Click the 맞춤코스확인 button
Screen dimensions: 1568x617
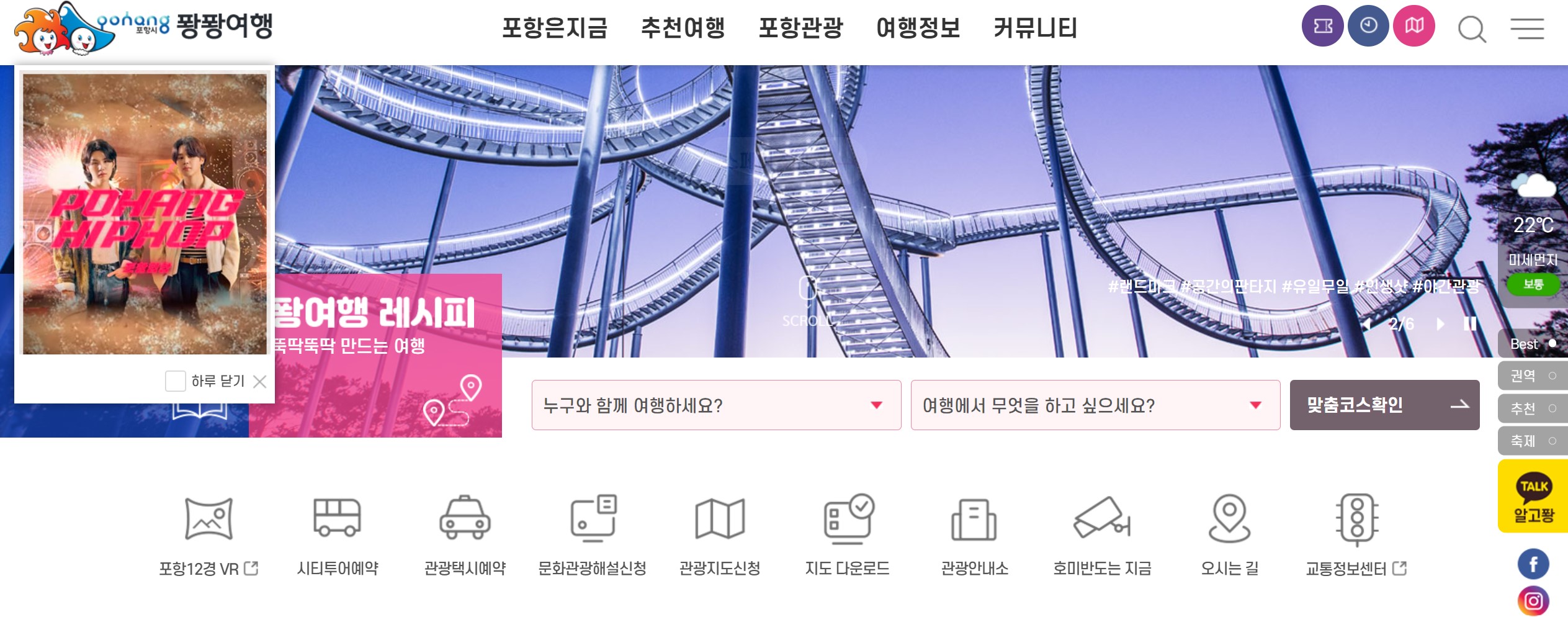[x=1384, y=405]
